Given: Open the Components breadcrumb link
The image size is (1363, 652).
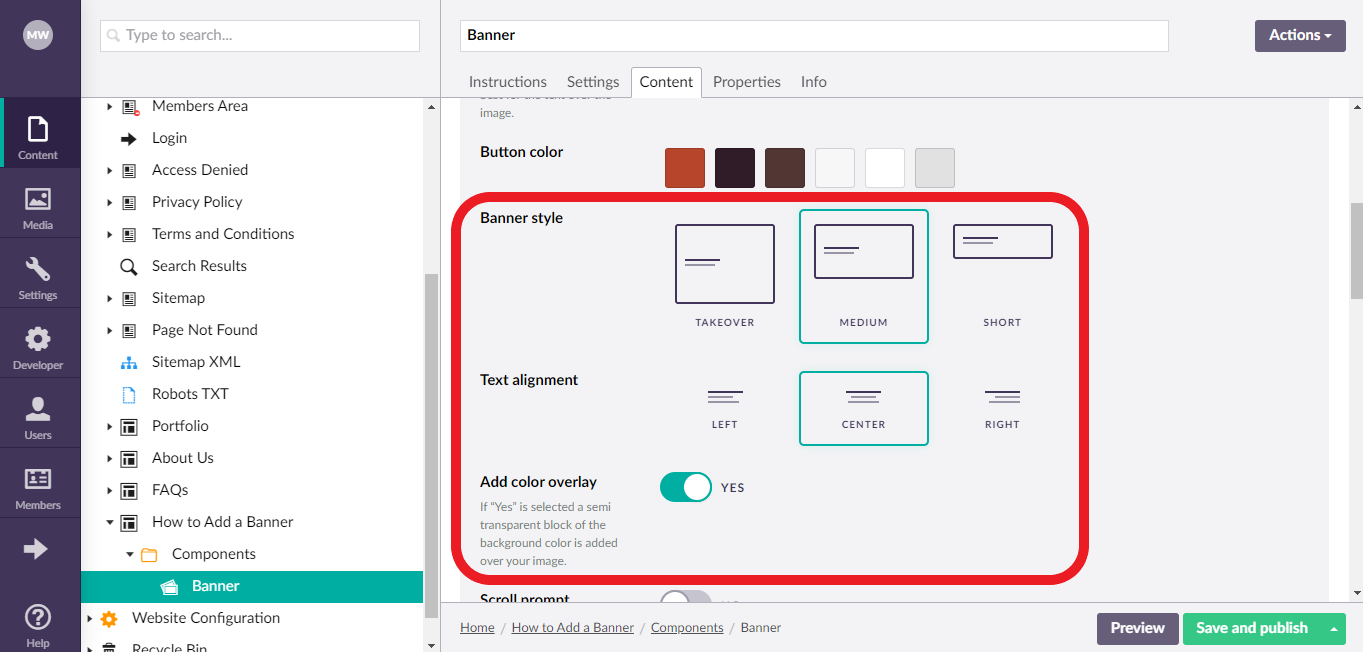Looking at the screenshot, I should pos(687,628).
